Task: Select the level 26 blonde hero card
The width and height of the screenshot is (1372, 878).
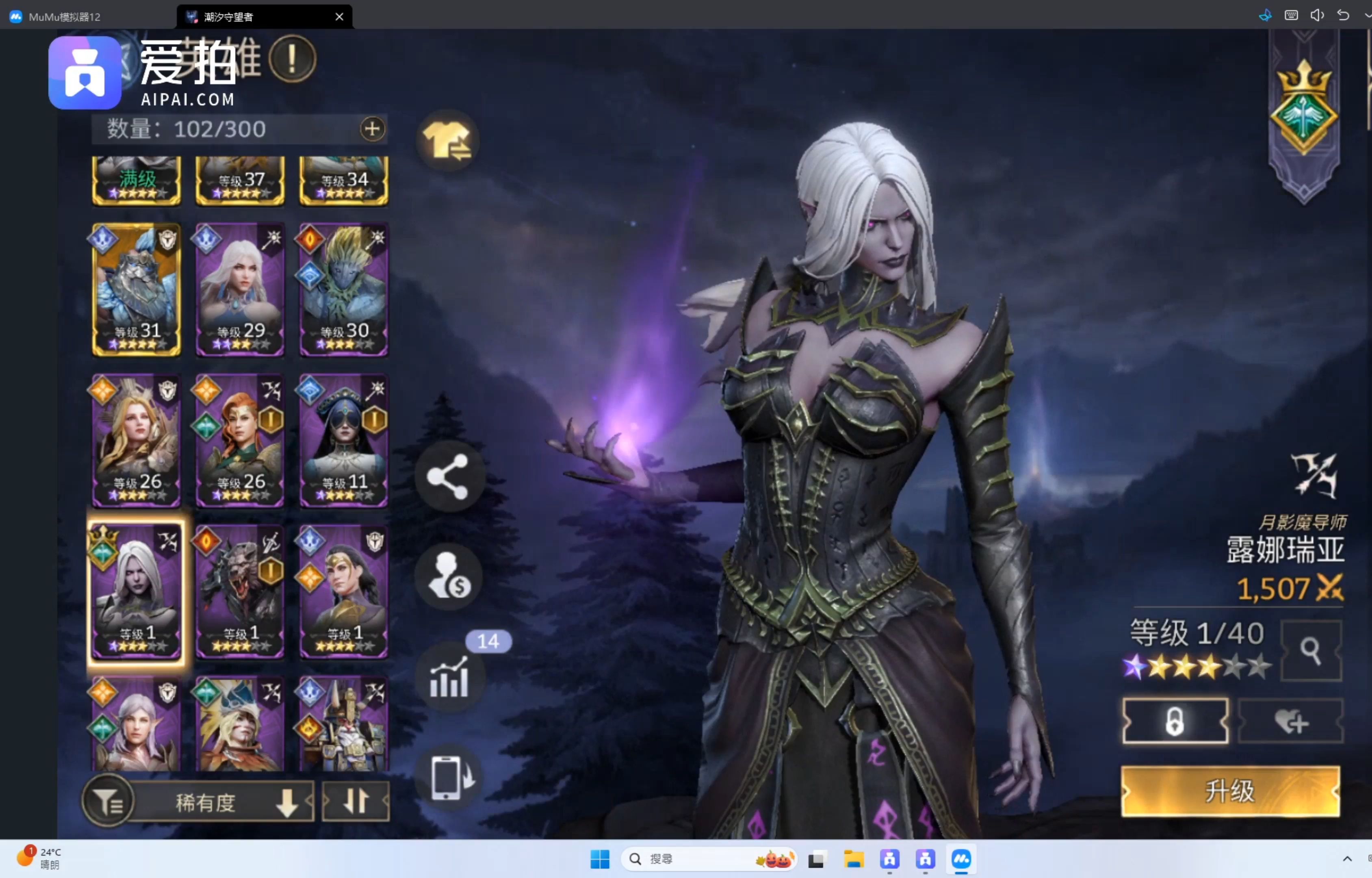Action: [x=136, y=440]
